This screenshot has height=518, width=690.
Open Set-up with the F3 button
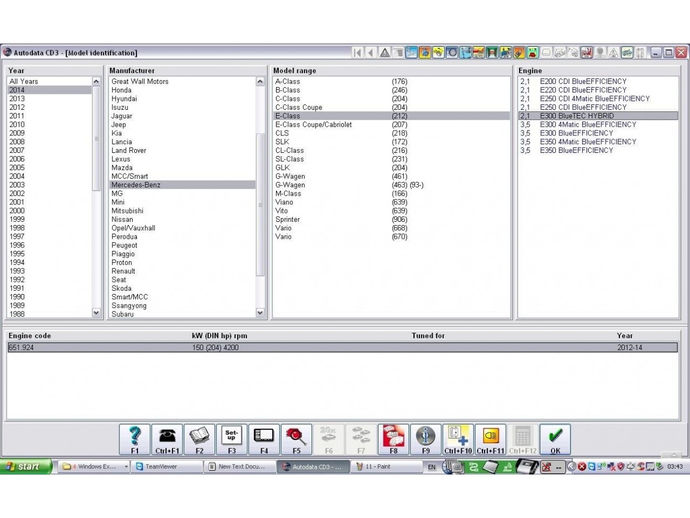click(x=231, y=439)
